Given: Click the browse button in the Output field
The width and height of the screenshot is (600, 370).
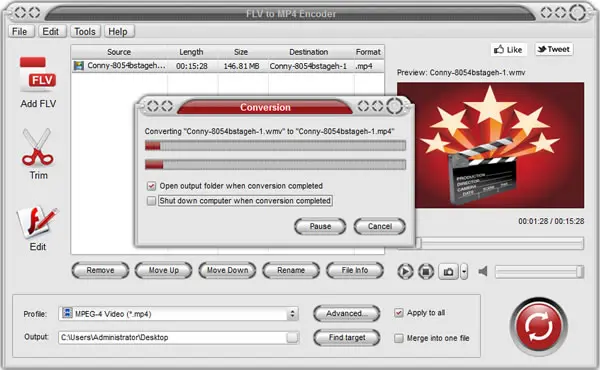Looking at the screenshot, I should click(292, 337).
